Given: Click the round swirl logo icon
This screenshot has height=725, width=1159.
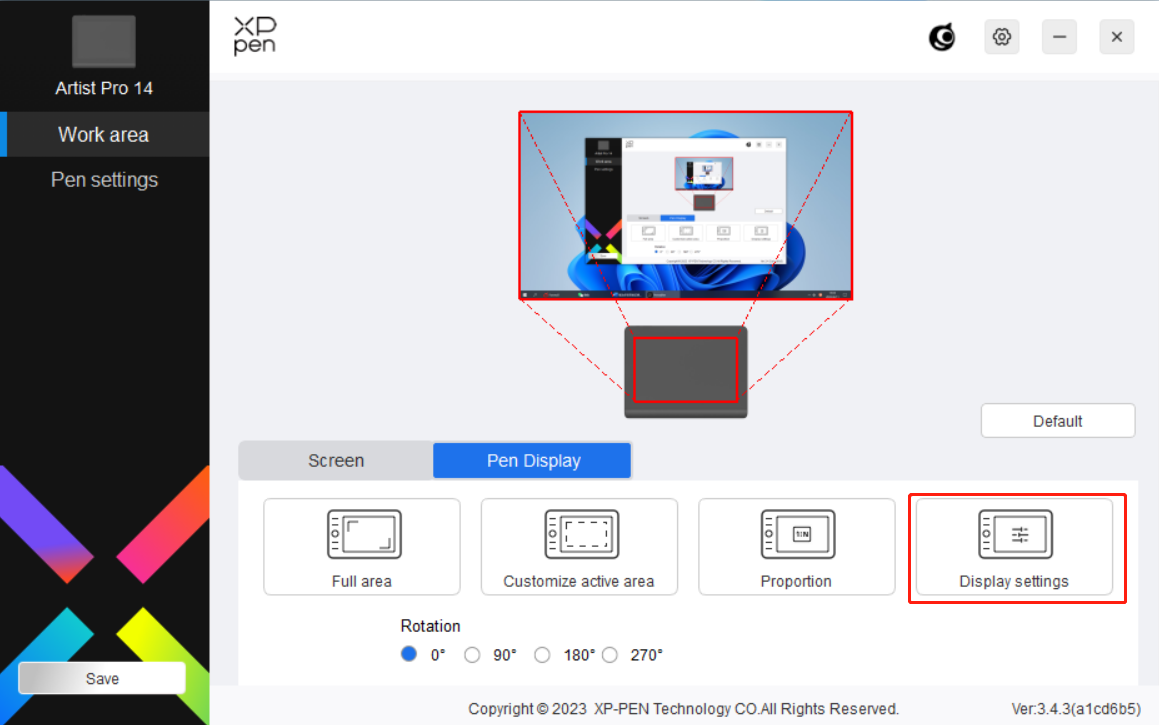Looking at the screenshot, I should (941, 38).
